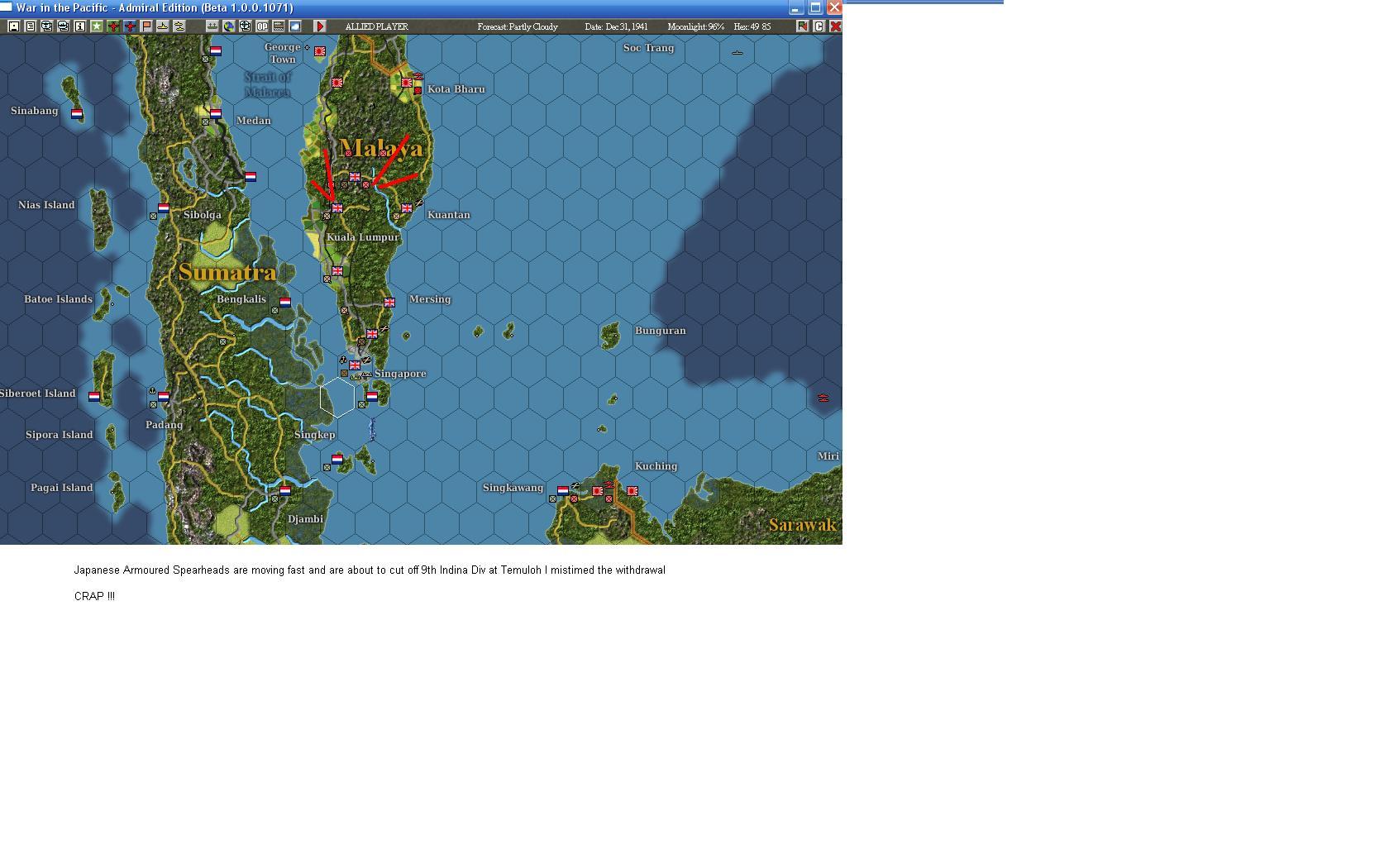The height and width of the screenshot is (868, 1389).
Task: Select the Dutch flag unit at Bengkalis
Action: tap(285, 303)
